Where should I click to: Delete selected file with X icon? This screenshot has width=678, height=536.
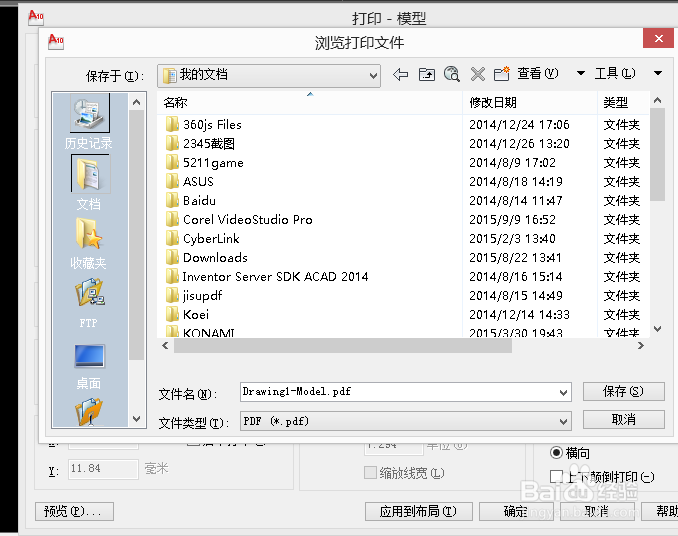[477, 74]
